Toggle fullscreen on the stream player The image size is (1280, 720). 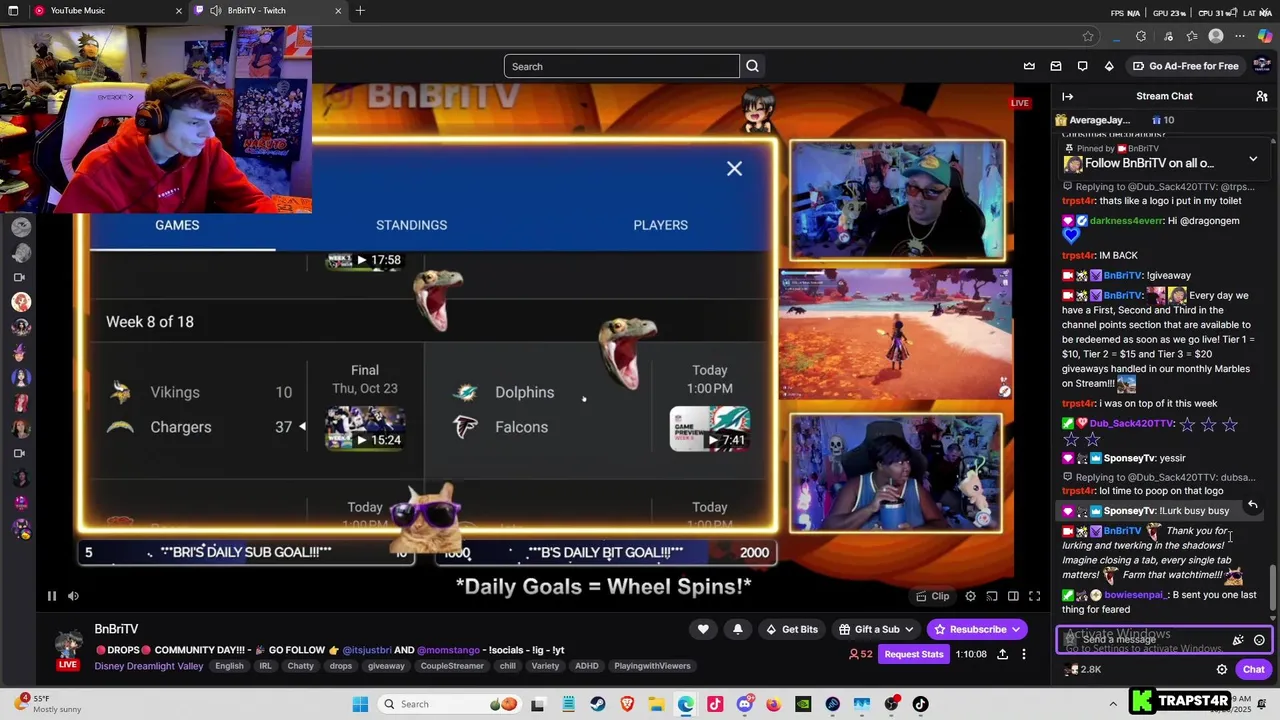tap(1035, 596)
